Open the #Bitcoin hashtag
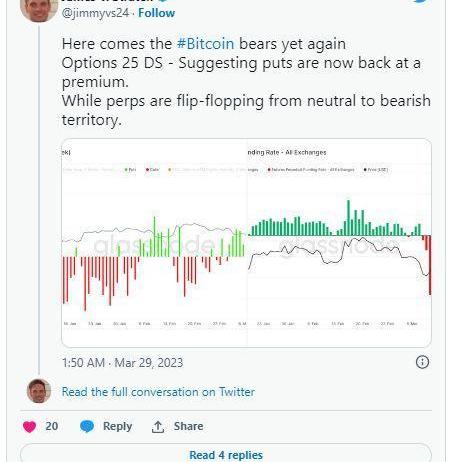The height and width of the screenshot is (462, 452). [x=205, y=44]
